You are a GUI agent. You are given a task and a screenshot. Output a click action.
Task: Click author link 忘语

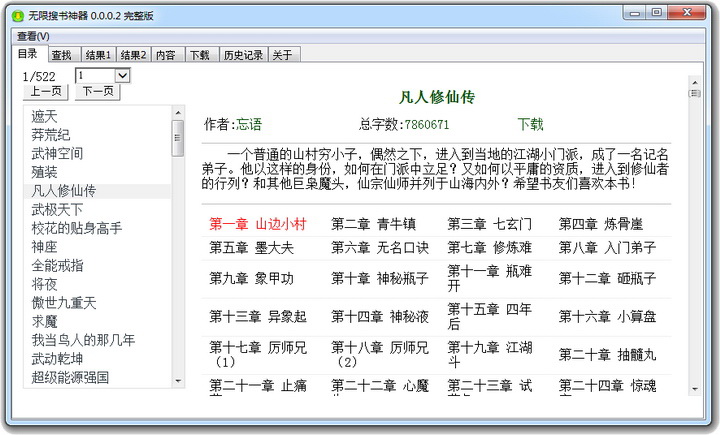click(249, 124)
